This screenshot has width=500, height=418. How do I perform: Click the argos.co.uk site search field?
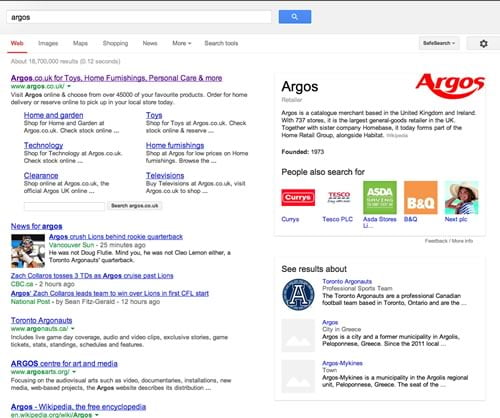pos(64,206)
